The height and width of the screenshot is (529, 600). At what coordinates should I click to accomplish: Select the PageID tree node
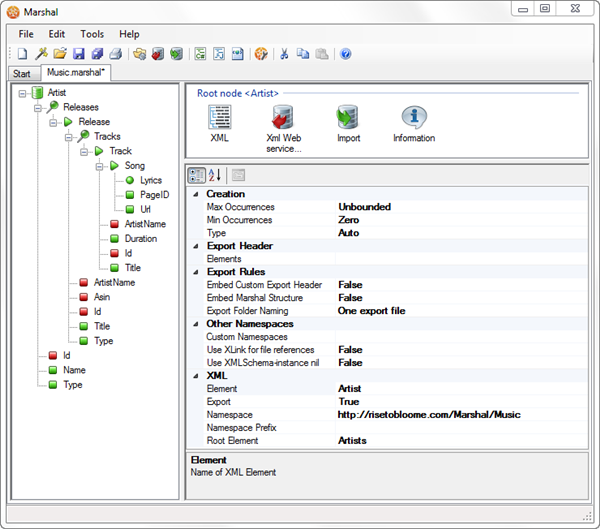(155, 195)
